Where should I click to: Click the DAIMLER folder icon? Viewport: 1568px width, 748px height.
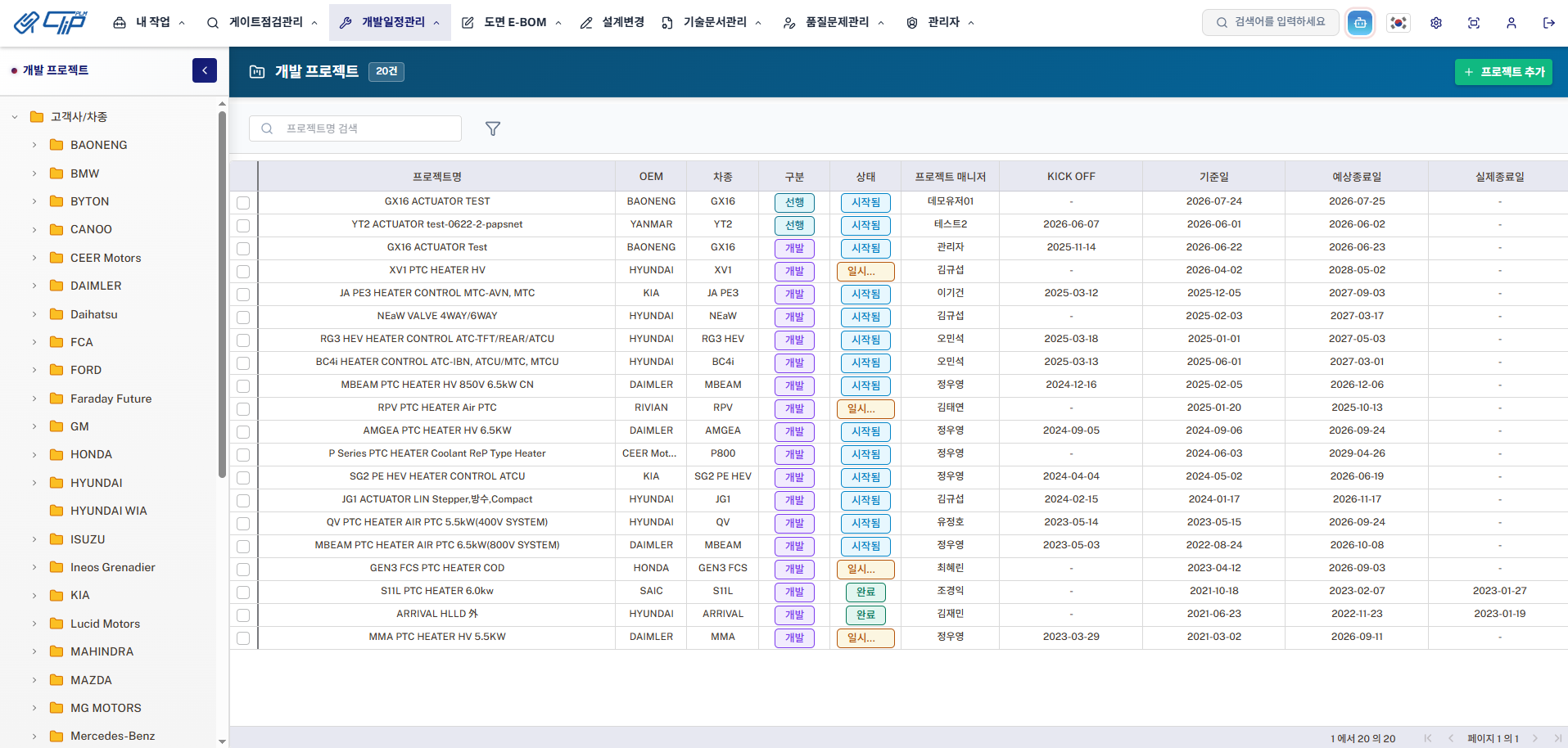[56, 286]
